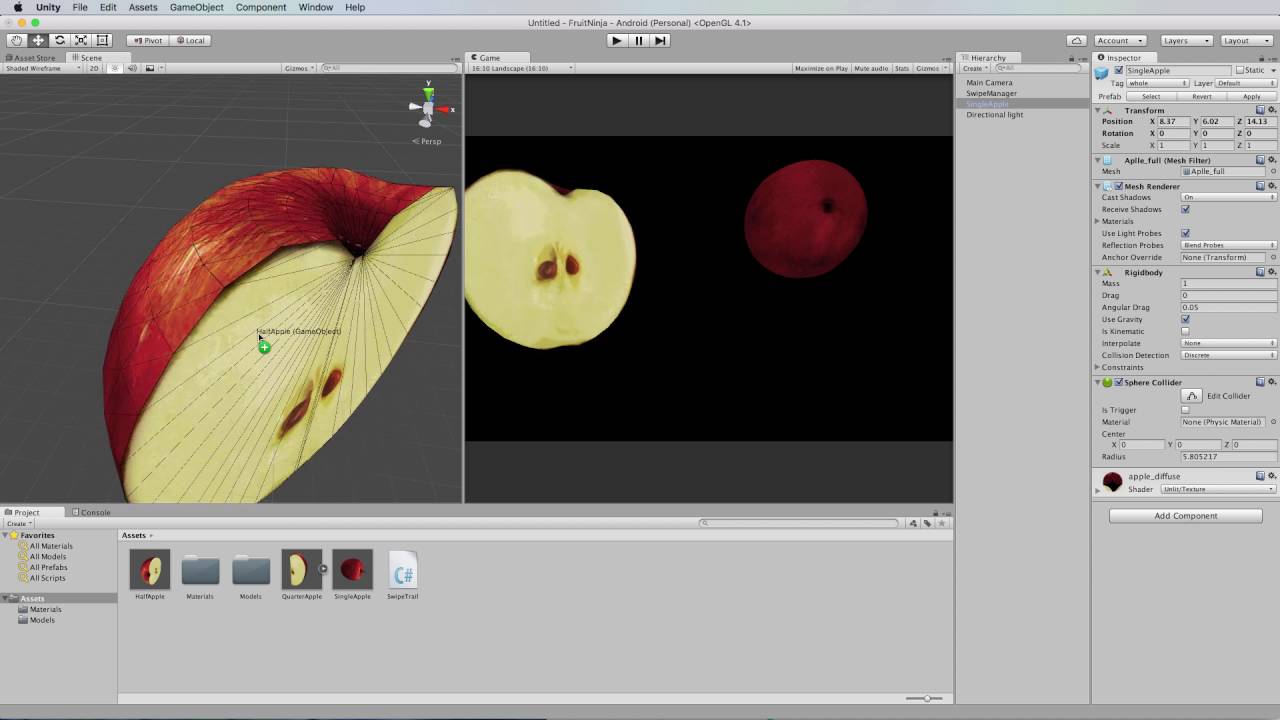This screenshot has width=1280, height=720.
Task: Disable Mesh Renderer component checkbox
Action: [x=1119, y=186]
